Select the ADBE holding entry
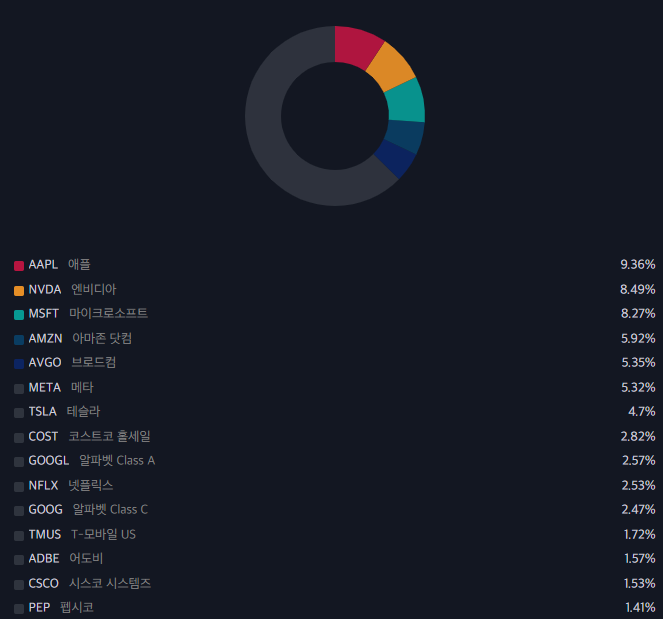 [x=334, y=559]
